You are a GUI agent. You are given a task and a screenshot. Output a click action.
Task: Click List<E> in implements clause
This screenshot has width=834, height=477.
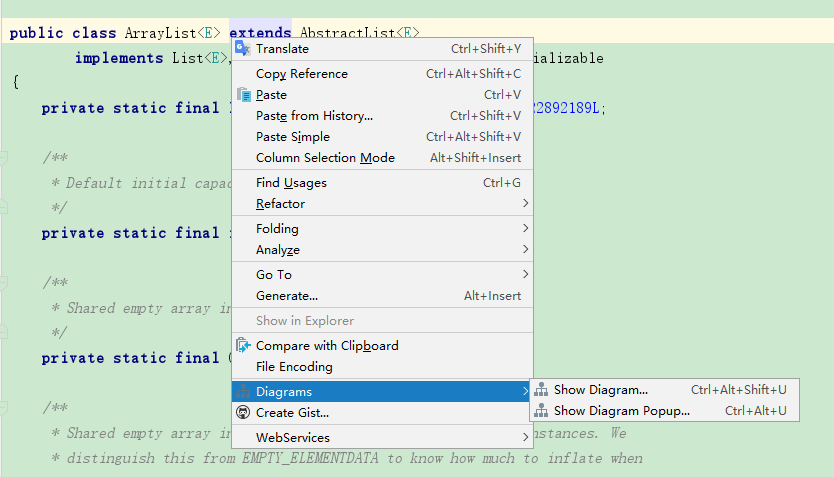pyautogui.click(x=200, y=57)
